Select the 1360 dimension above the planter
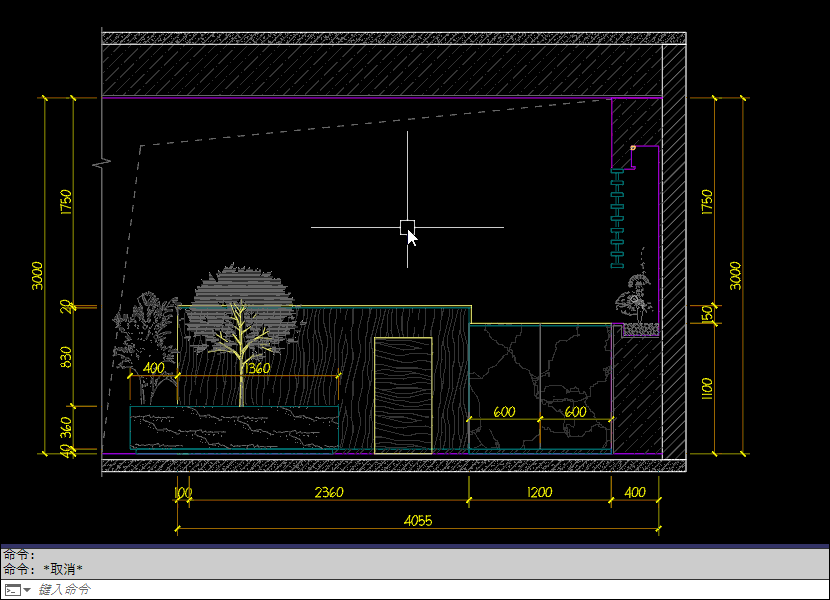The height and width of the screenshot is (600, 830). 256,368
